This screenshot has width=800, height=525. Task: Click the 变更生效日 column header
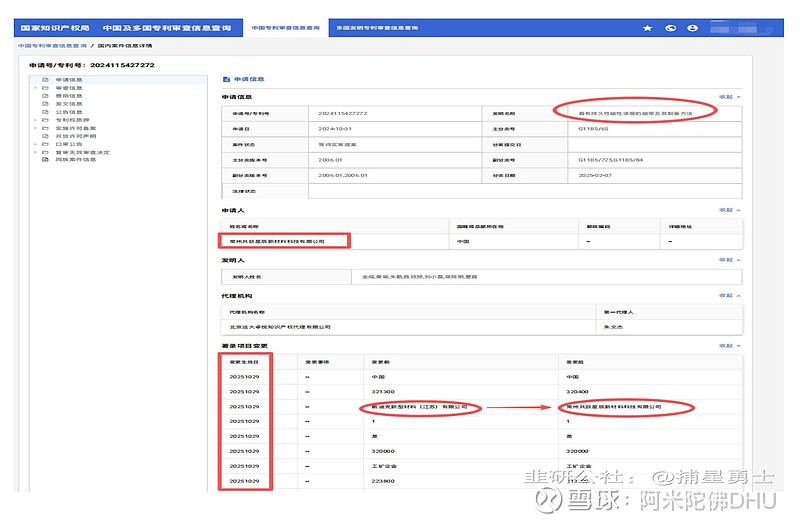point(244,362)
